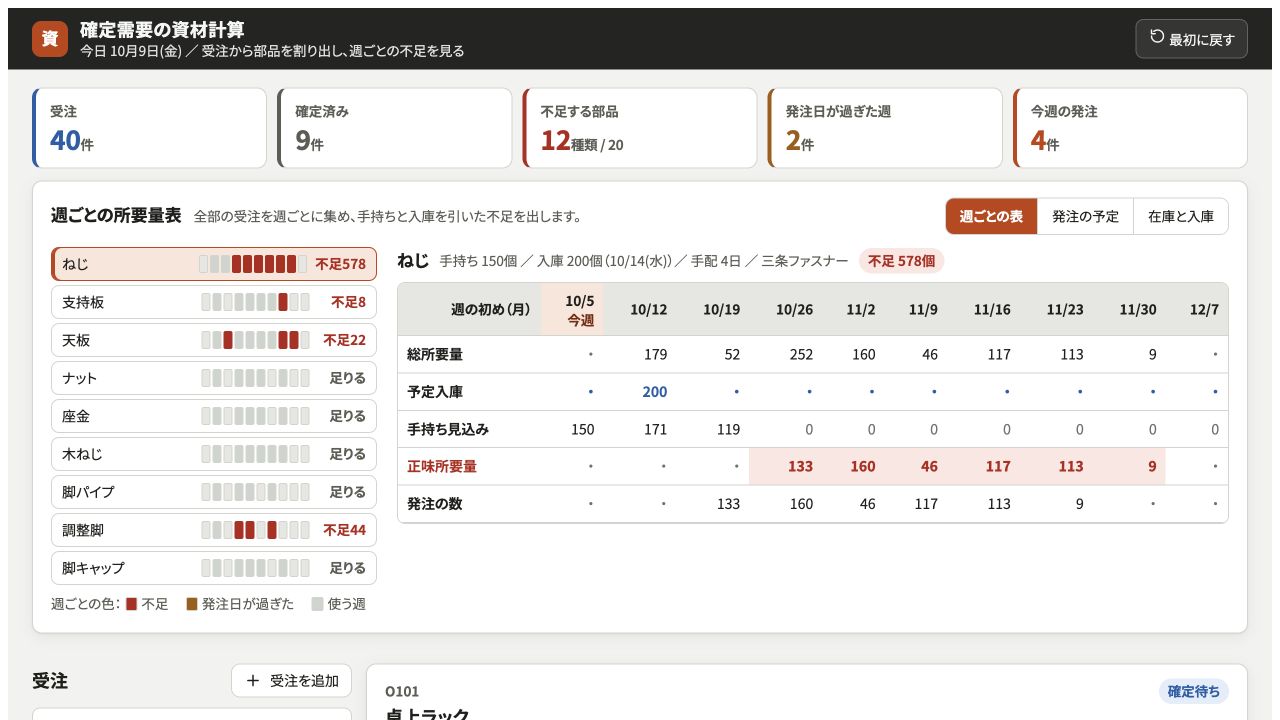This screenshot has height=720, width=1280.
Task: Click the 最初に戻す reset button
Action: coord(1191,39)
